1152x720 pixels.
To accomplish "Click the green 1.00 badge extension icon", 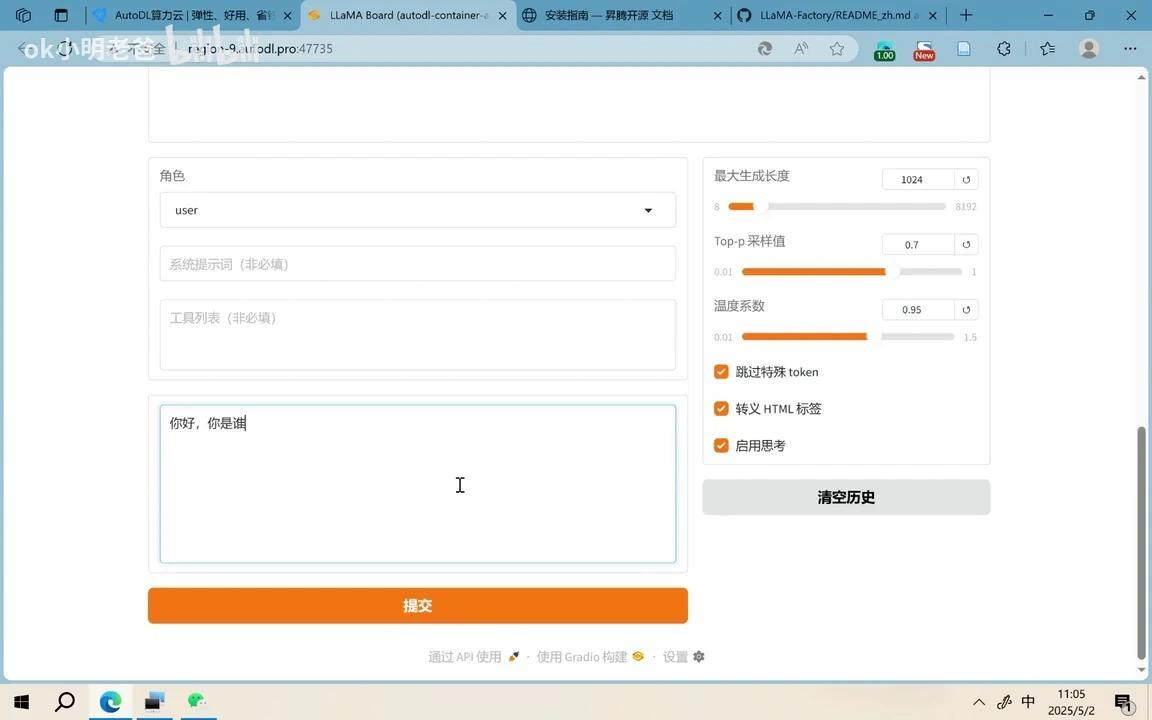I will (882, 48).
